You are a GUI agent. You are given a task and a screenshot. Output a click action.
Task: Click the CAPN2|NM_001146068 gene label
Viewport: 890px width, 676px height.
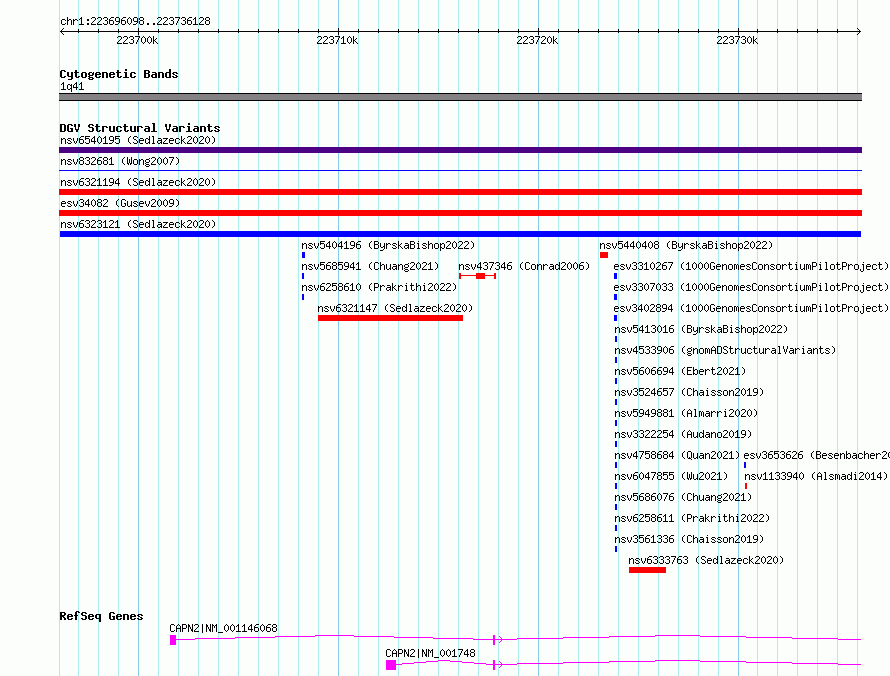[223, 628]
